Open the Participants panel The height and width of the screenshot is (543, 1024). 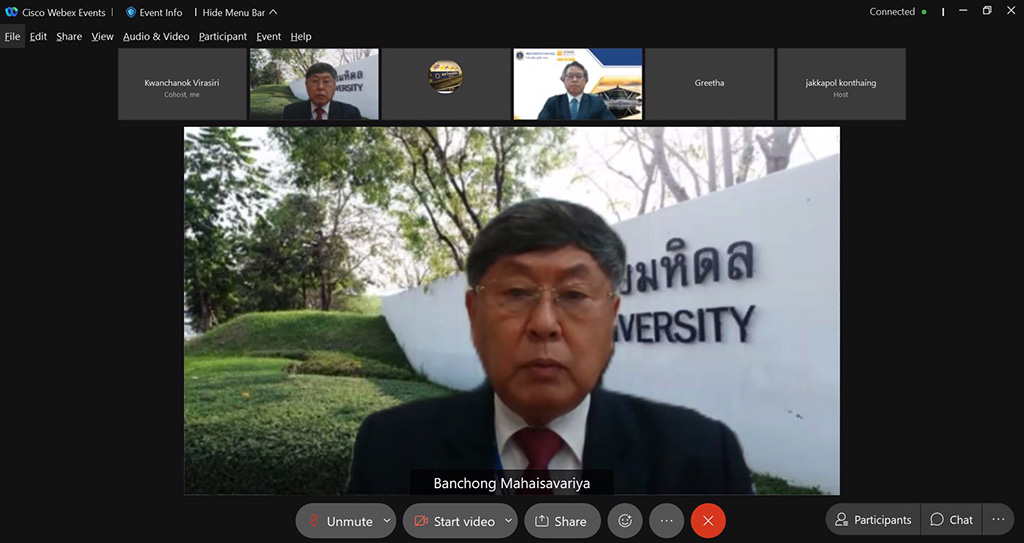[x=873, y=520]
